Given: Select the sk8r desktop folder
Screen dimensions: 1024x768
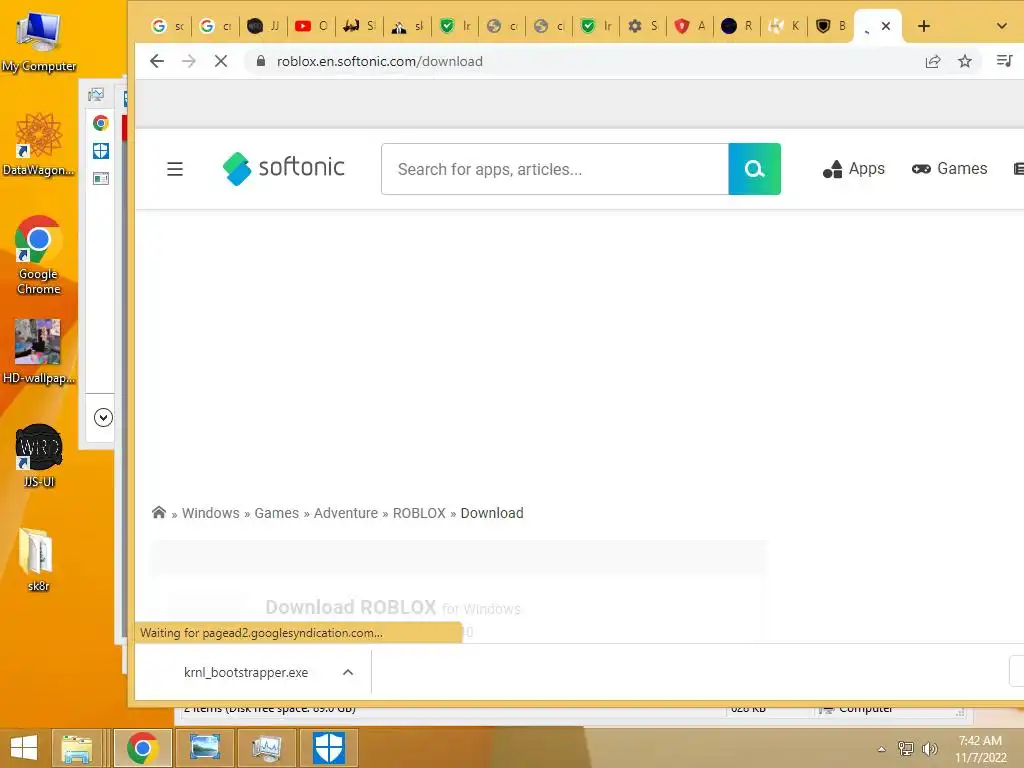Looking at the screenshot, I should 39,559.
